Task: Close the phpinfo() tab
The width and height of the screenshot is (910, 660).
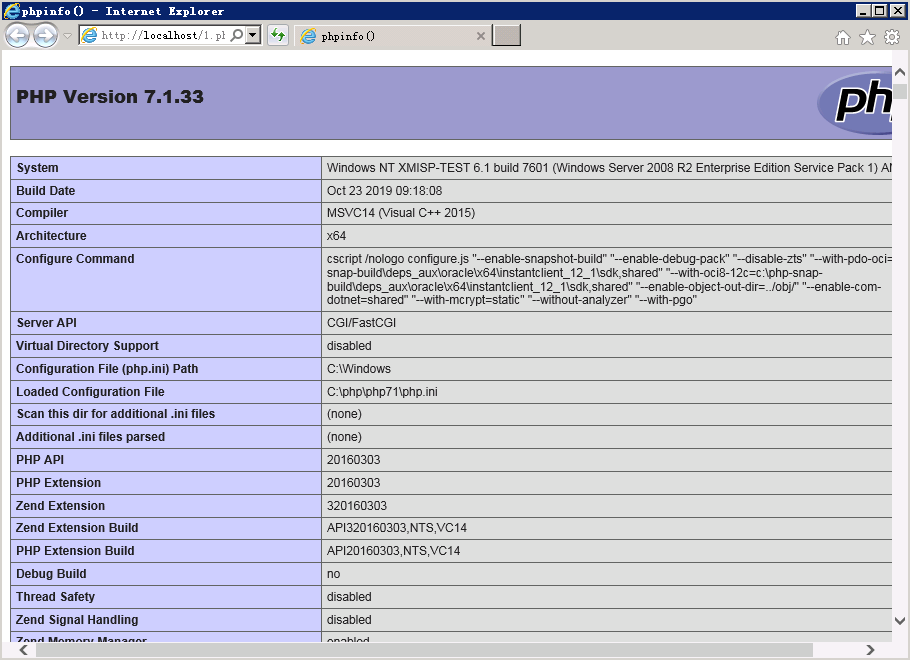Action: (481, 36)
